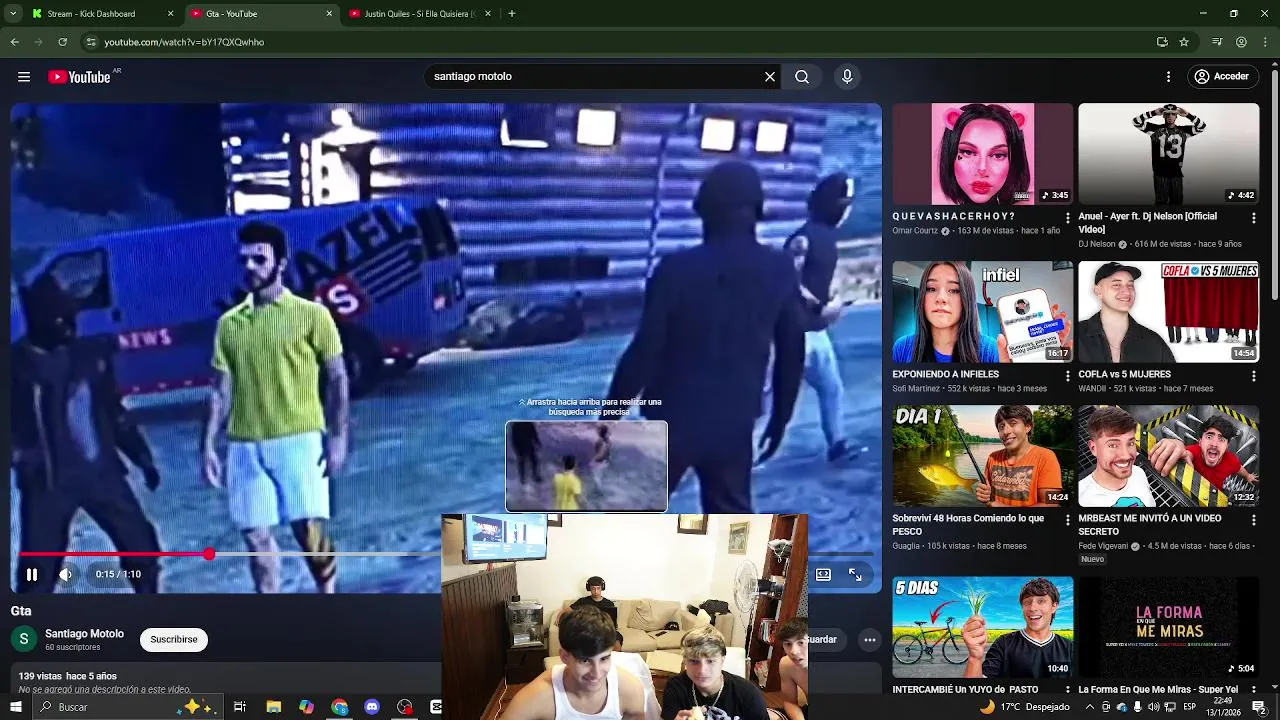Switch to Justin Quiles - Si Ella Quisiera tab

[x=420, y=14]
